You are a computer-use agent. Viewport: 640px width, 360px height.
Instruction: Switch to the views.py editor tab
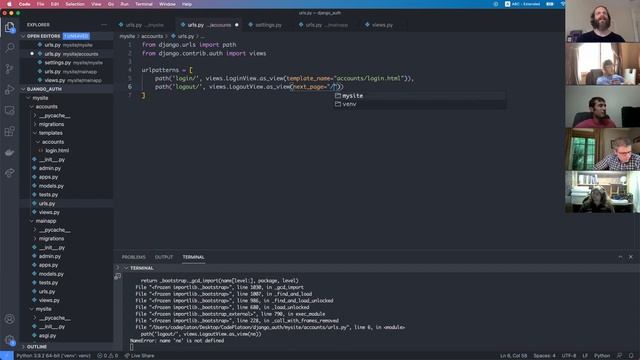point(382,25)
